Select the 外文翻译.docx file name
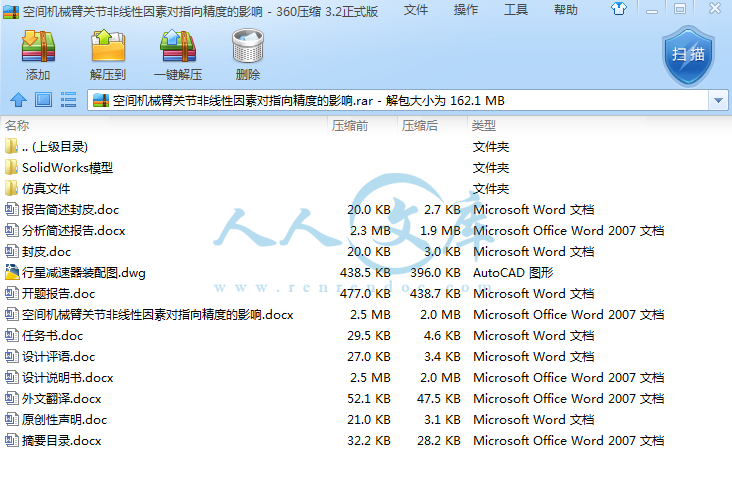Screen dimensions: 732x488 click(62, 399)
